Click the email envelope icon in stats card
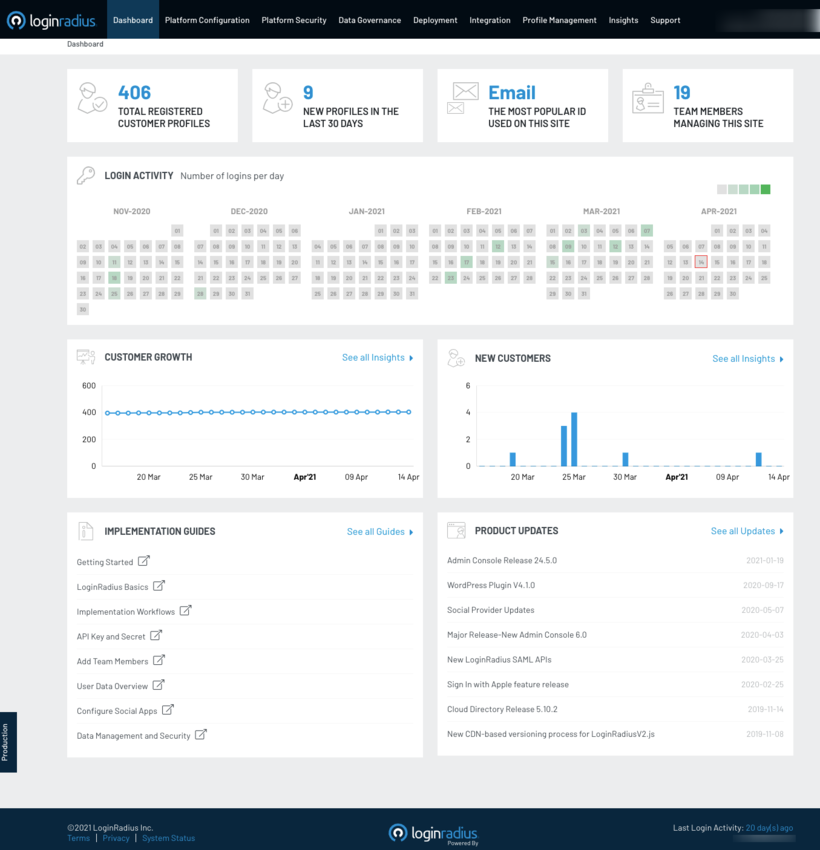This screenshot has height=850, width=820. 463,99
